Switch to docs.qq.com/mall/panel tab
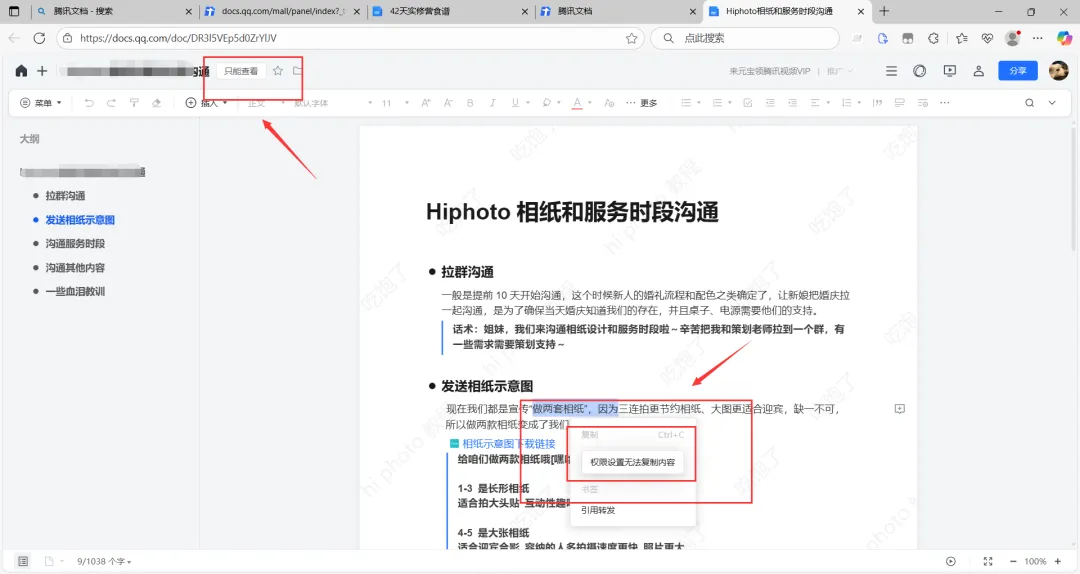Viewport: 1080px width, 574px height. [282, 11]
